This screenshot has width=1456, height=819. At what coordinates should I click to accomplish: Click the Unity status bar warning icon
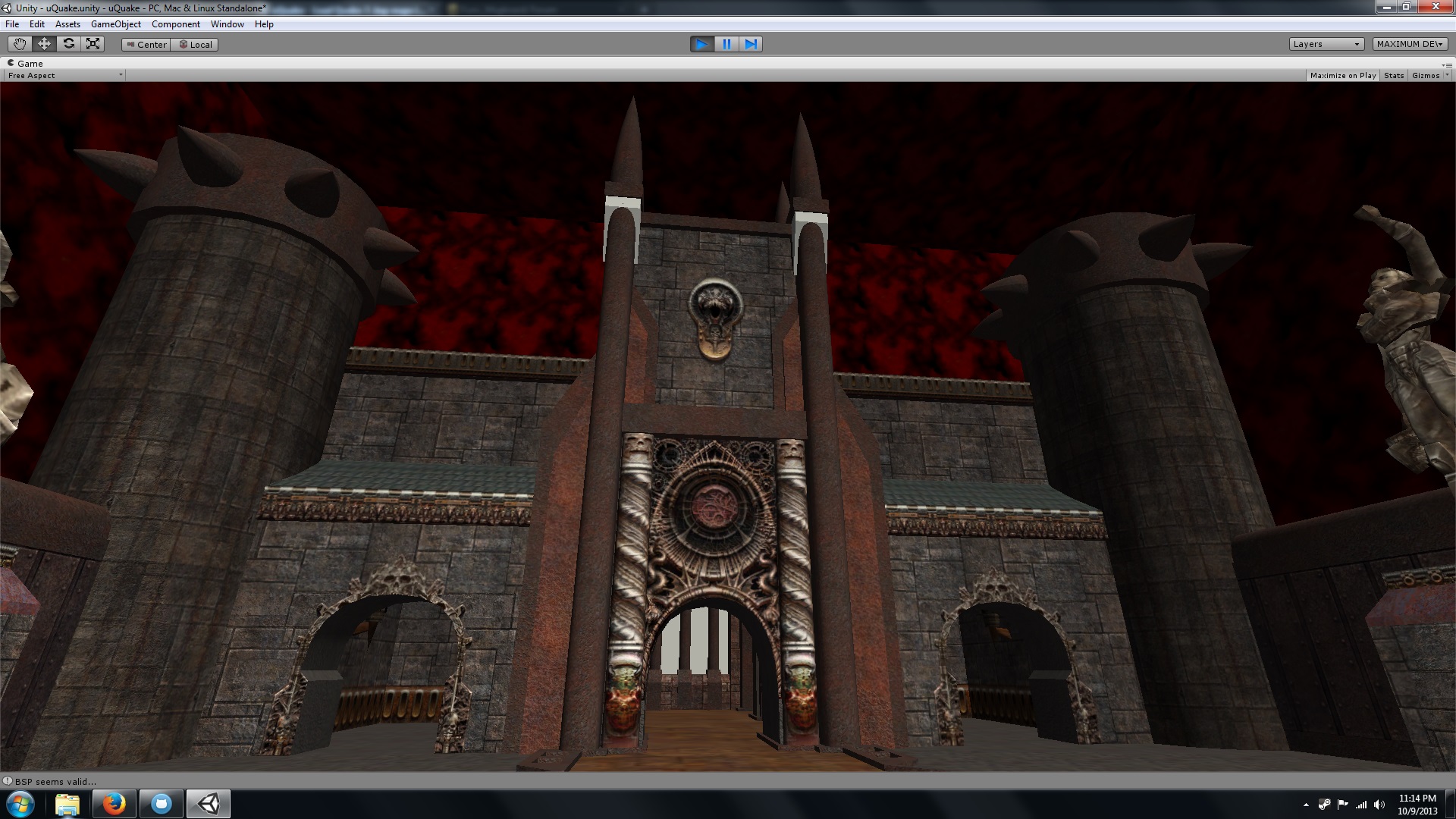(8, 781)
